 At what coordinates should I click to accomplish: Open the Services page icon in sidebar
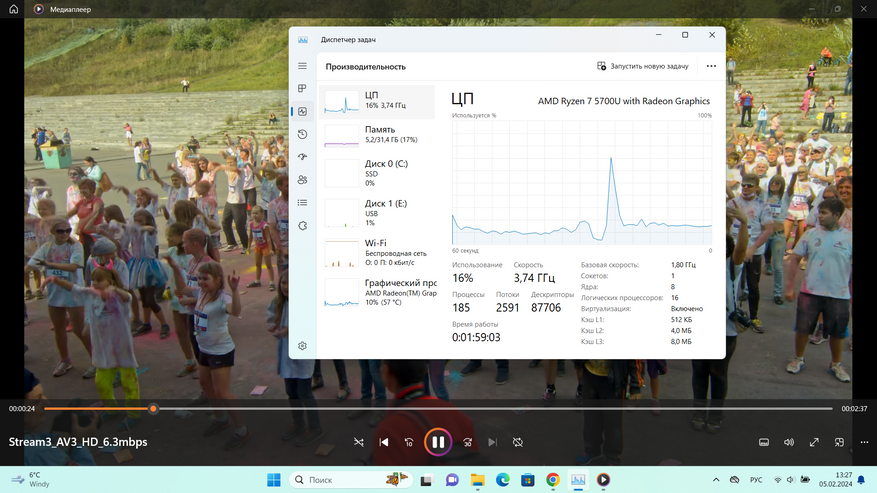tap(302, 226)
